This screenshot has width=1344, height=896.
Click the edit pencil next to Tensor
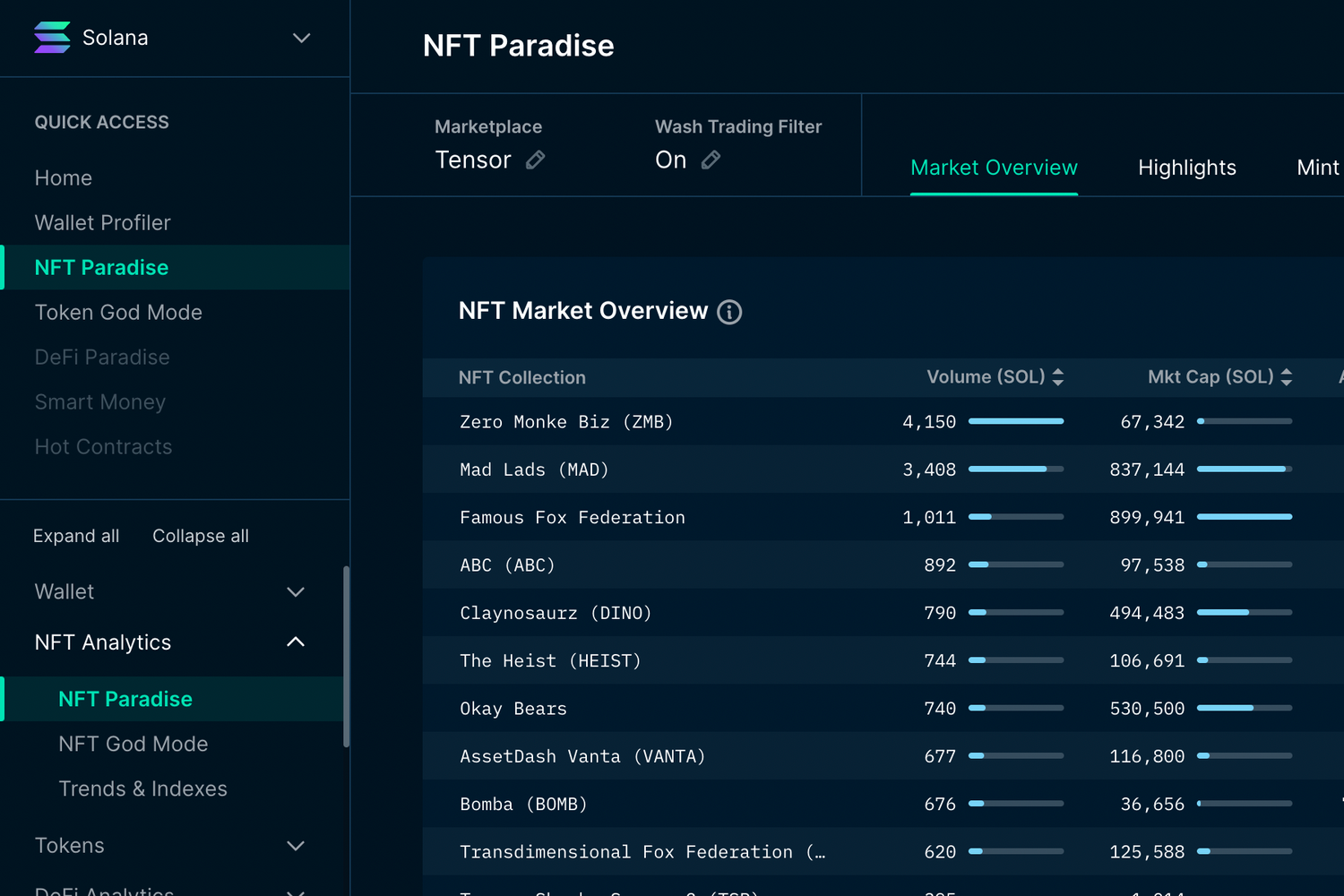pos(535,159)
